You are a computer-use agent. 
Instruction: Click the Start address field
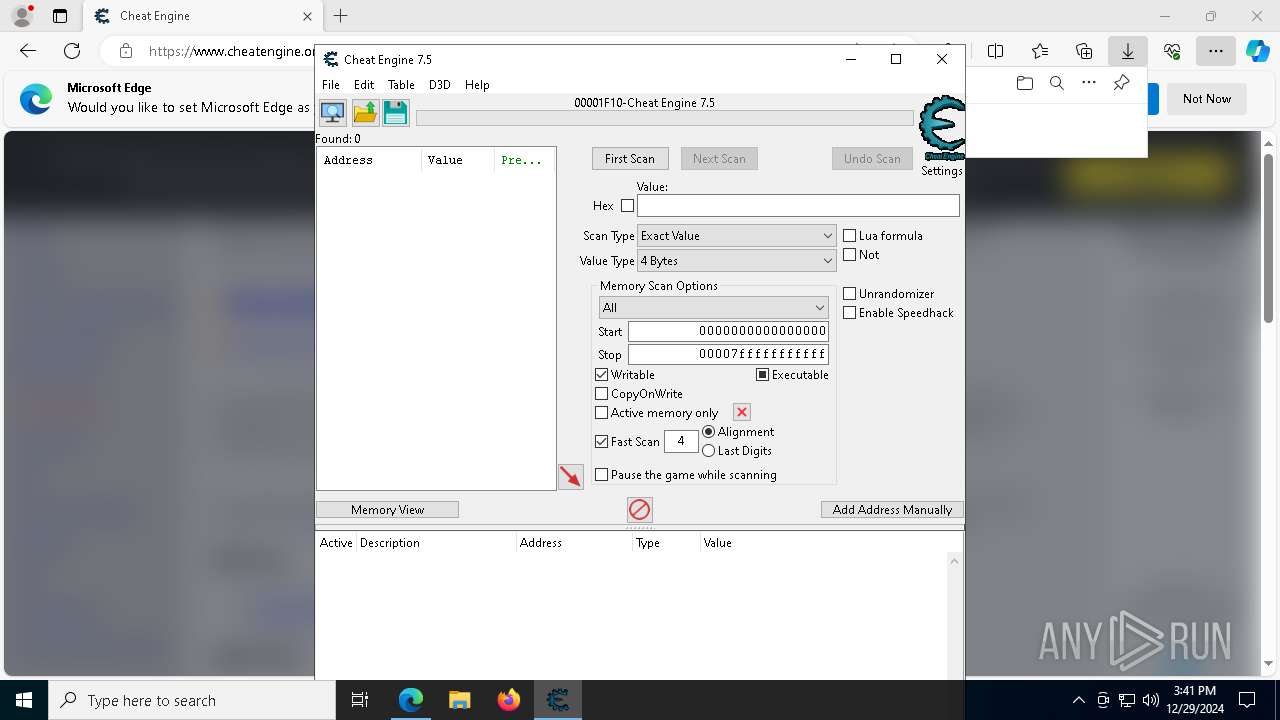728,331
